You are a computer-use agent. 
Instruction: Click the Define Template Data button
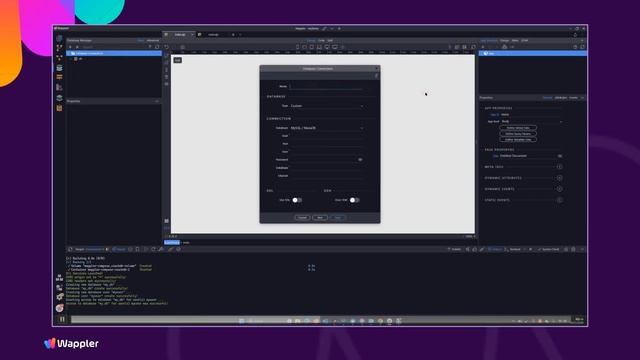(x=518, y=140)
